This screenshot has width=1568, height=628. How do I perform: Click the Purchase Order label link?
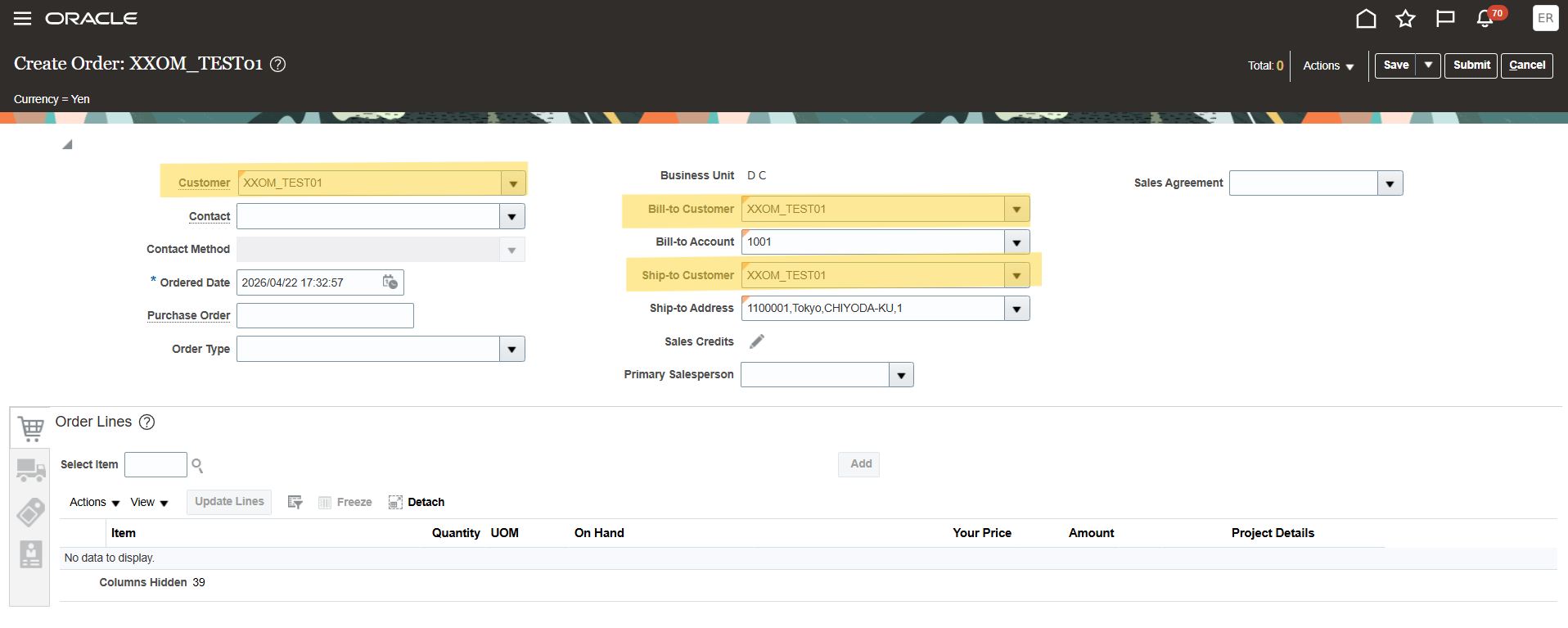(x=188, y=315)
